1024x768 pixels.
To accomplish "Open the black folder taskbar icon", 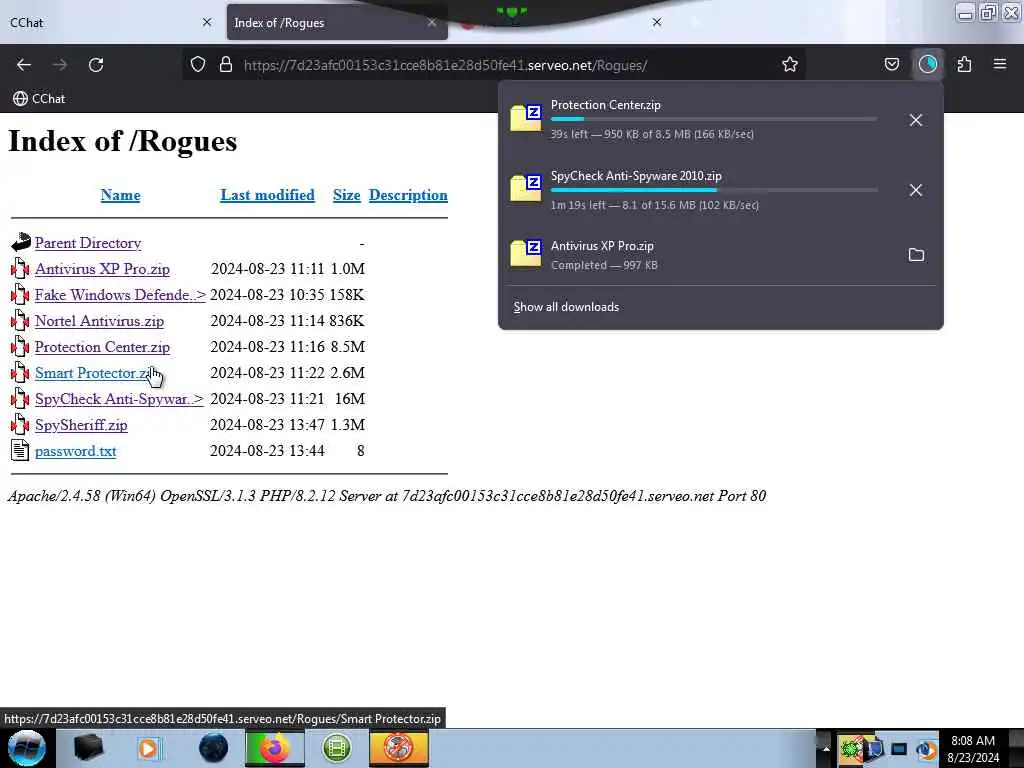I will coord(88,748).
